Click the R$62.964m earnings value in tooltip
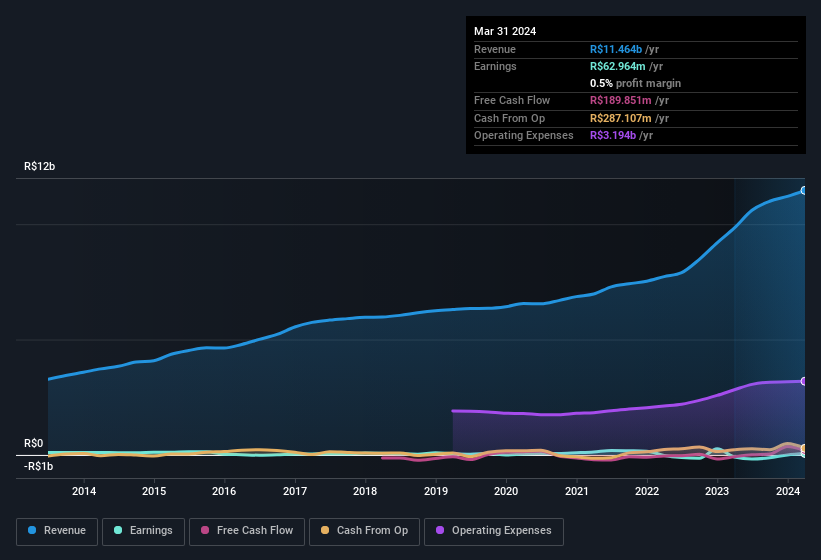 coord(617,66)
